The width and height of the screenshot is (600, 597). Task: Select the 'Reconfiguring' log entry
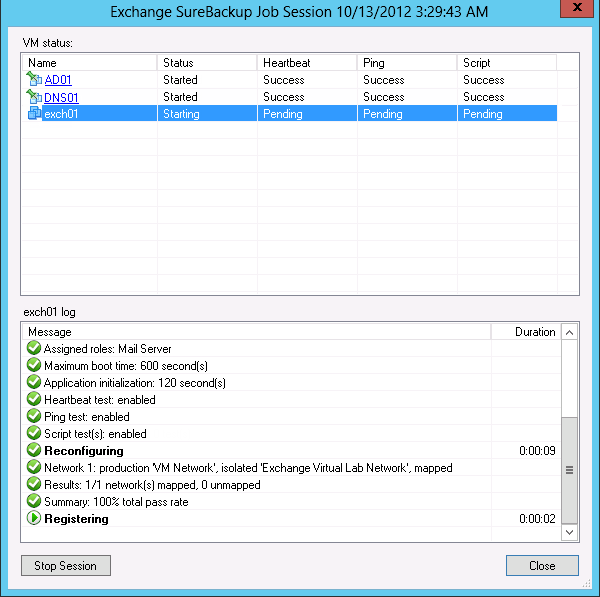[292, 450]
